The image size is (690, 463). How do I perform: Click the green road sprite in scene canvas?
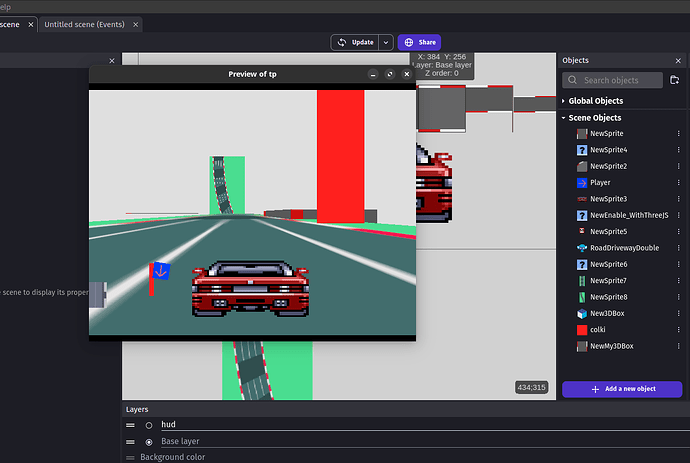[x=267, y=371]
